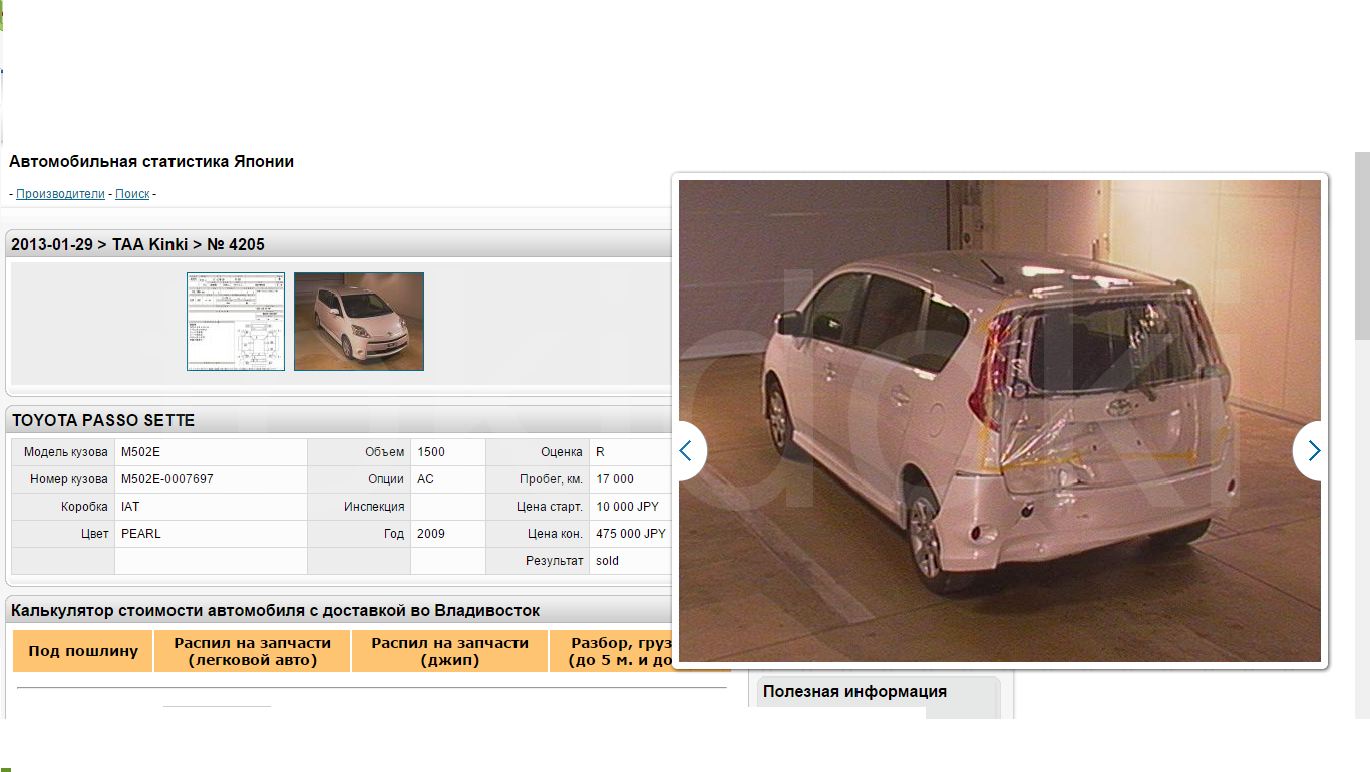Select body number M502E-0007697
The height and width of the screenshot is (772, 1370).
click(x=167, y=479)
